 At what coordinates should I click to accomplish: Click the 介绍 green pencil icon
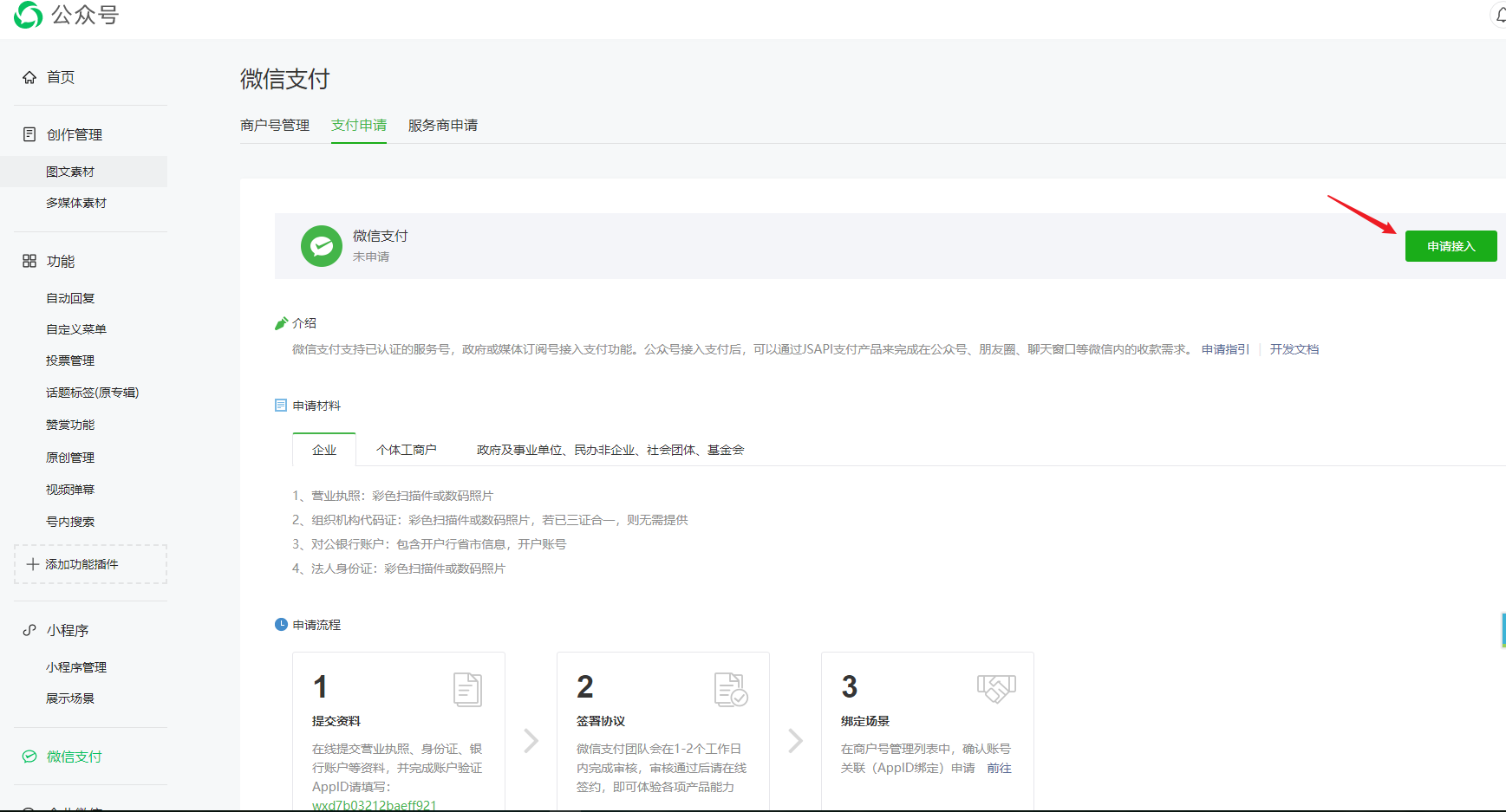coord(281,323)
